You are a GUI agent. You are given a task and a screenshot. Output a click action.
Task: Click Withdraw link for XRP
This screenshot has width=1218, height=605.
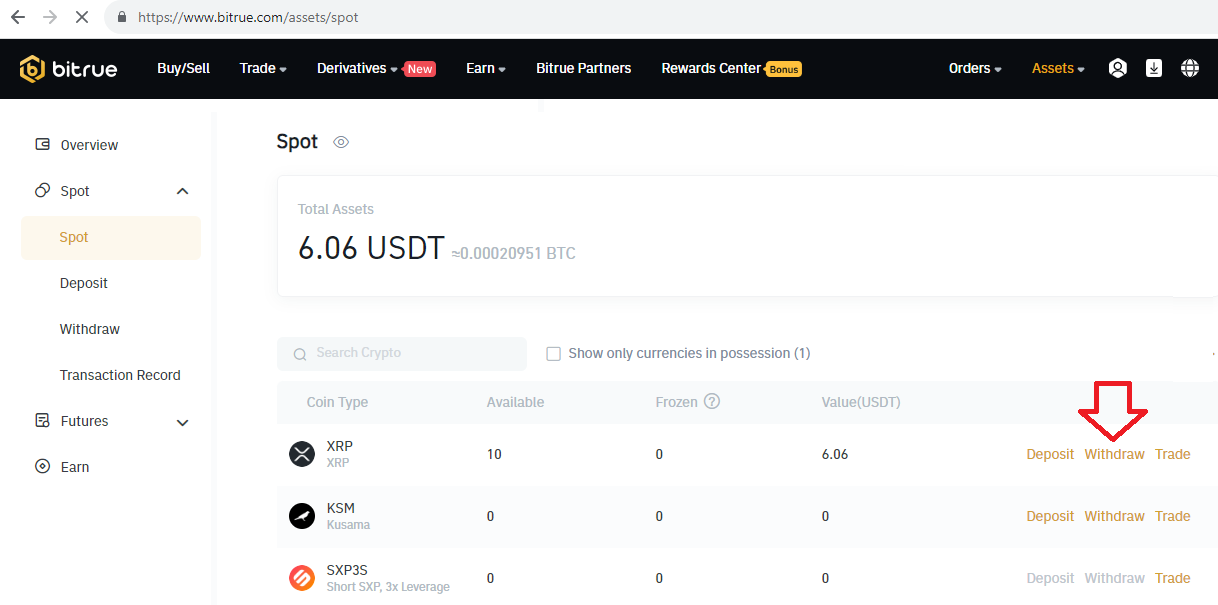click(1114, 454)
